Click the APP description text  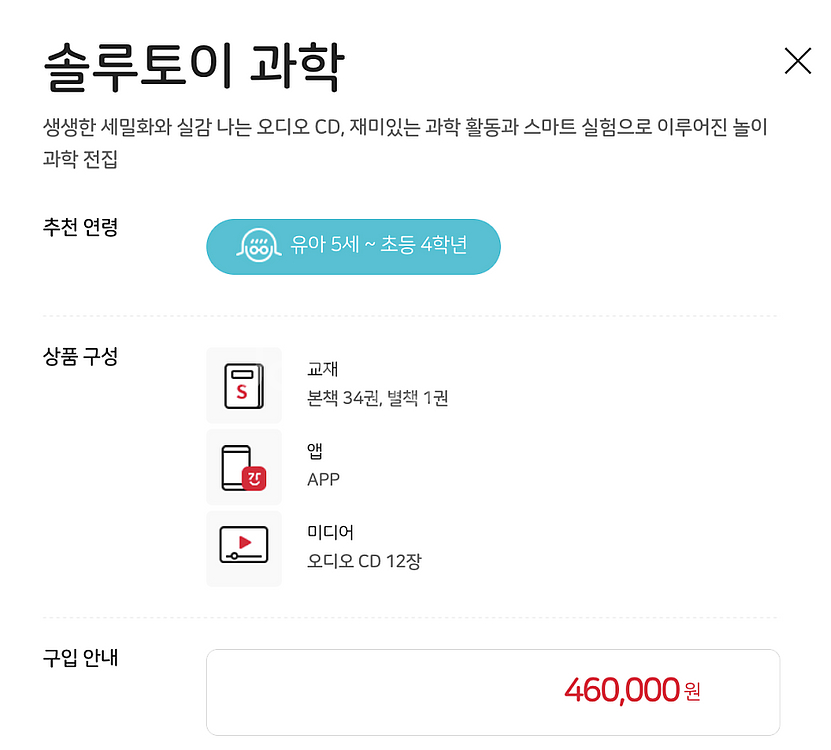point(323,479)
